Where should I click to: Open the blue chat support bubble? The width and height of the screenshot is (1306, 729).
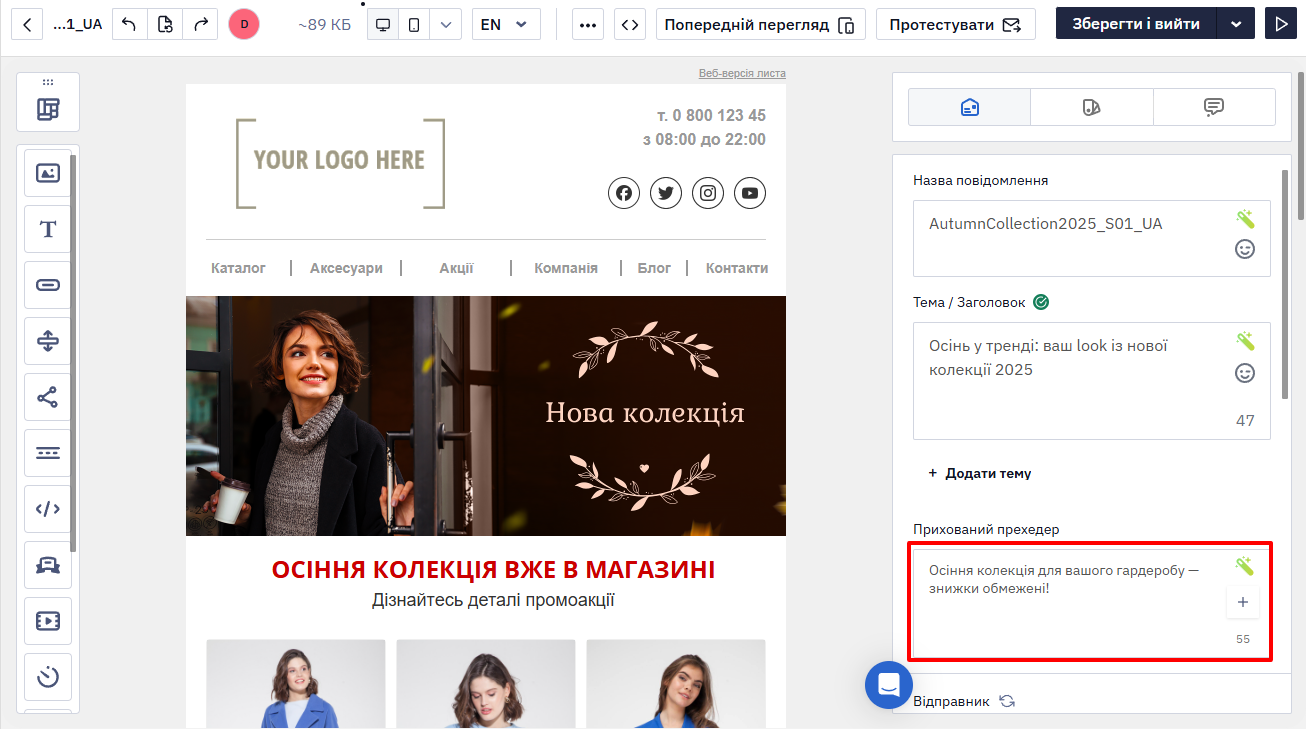tap(889, 685)
